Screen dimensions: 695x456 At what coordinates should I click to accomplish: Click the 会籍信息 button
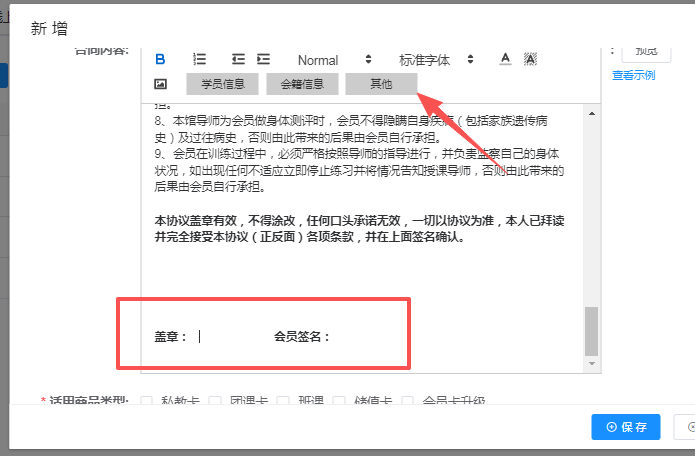click(x=302, y=84)
